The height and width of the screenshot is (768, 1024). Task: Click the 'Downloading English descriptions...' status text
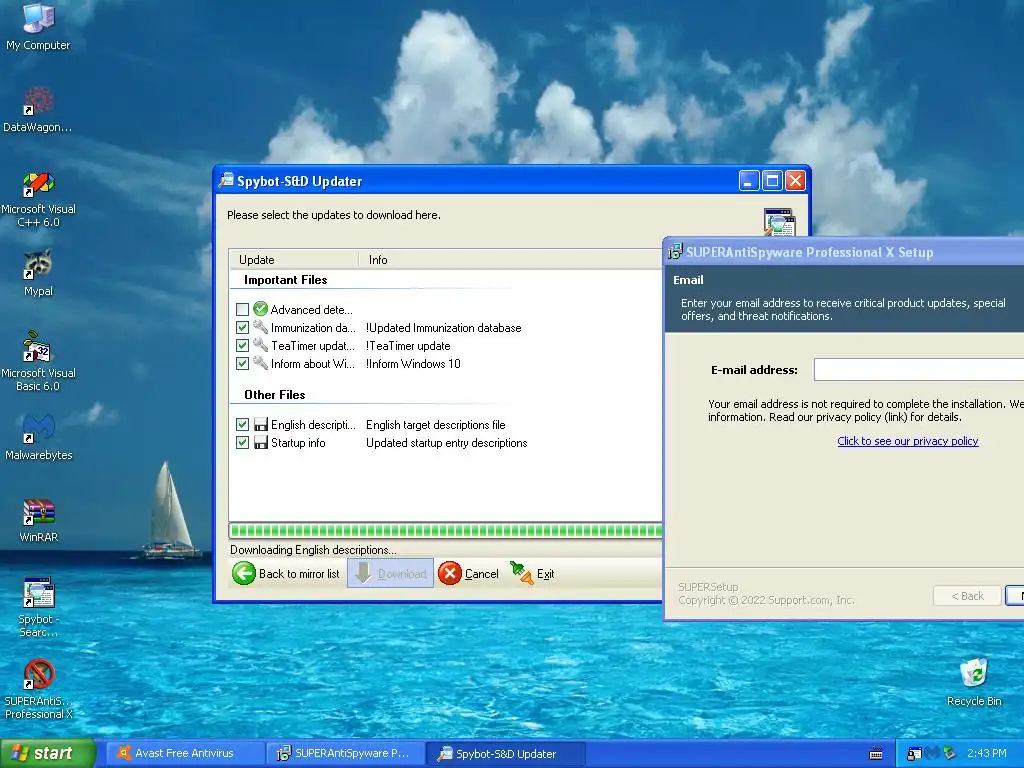point(313,549)
